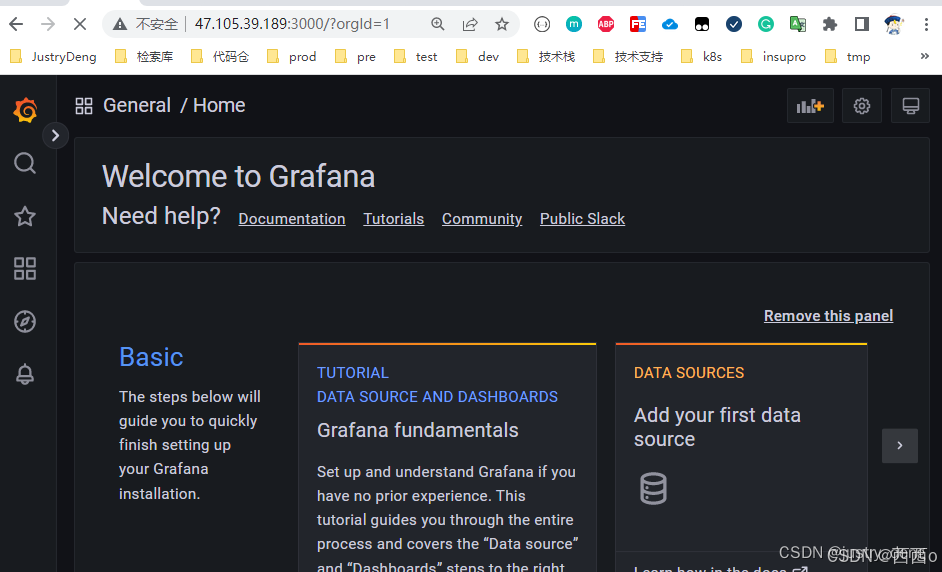Open the Tutorials link

tap(394, 219)
